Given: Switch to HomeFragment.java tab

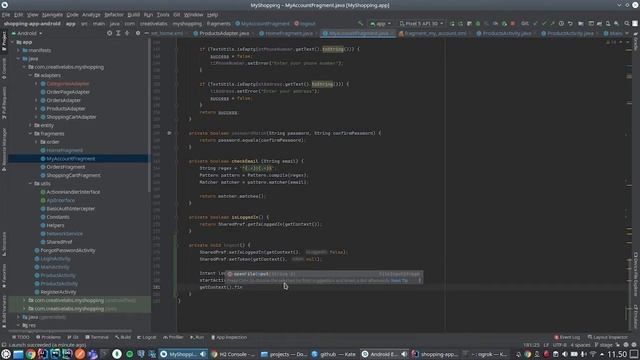Looking at the screenshot, I should [289, 33].
